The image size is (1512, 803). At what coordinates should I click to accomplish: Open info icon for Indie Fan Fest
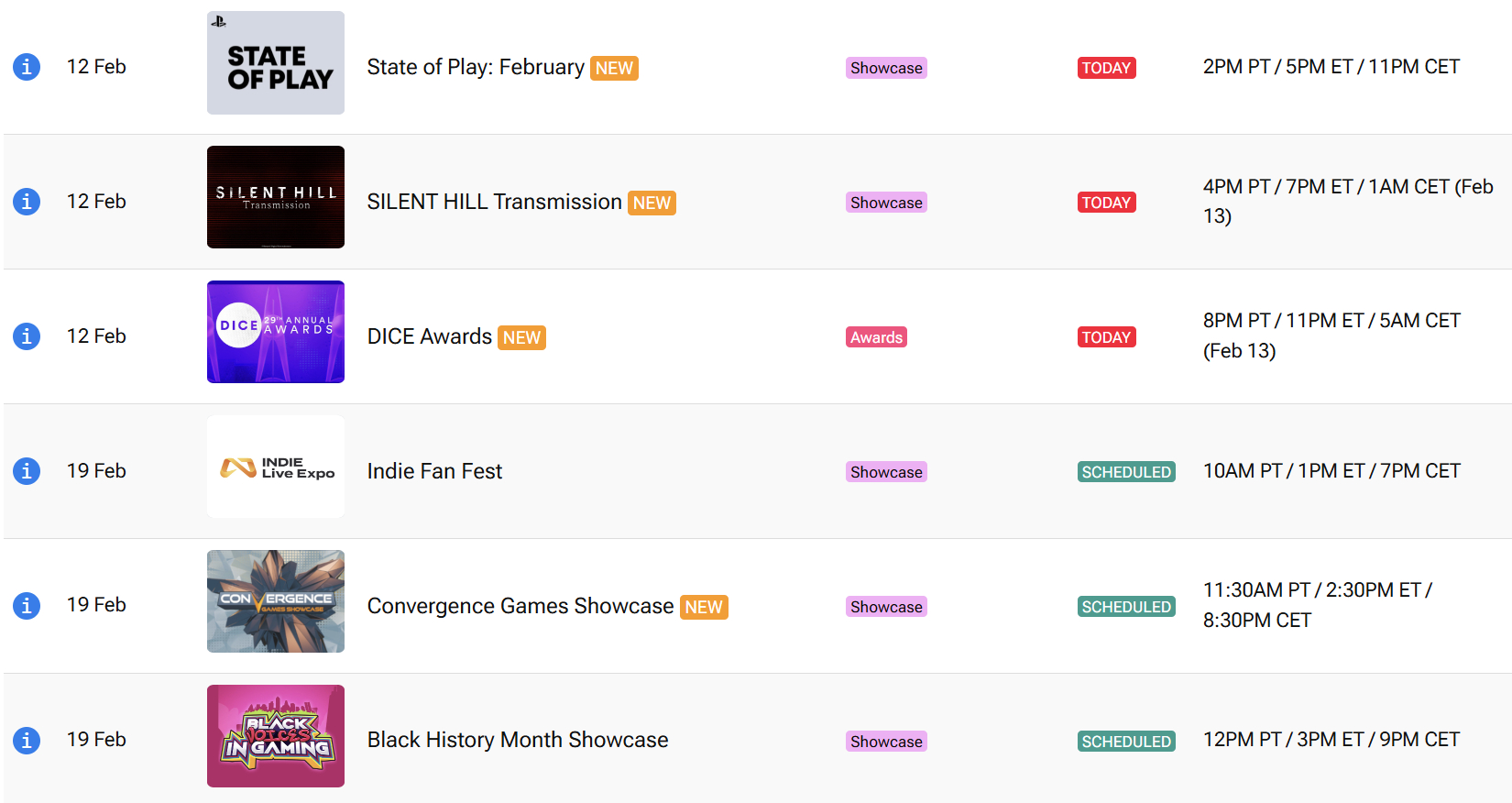27,471
